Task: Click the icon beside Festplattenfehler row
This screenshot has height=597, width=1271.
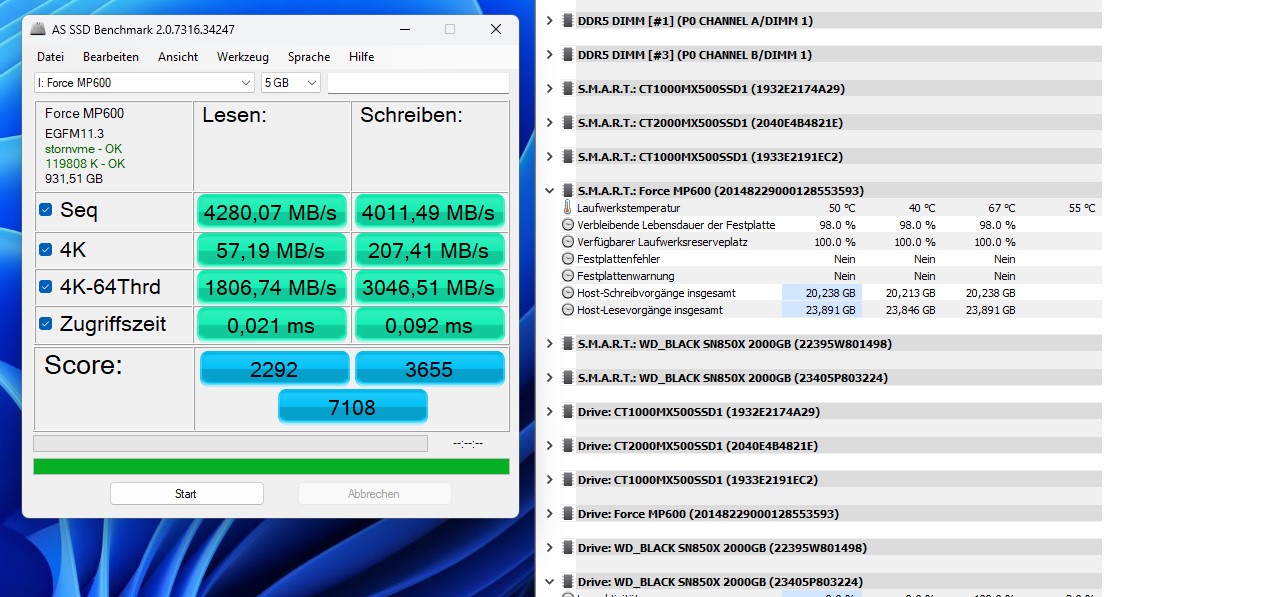Action: pos(568,258)
